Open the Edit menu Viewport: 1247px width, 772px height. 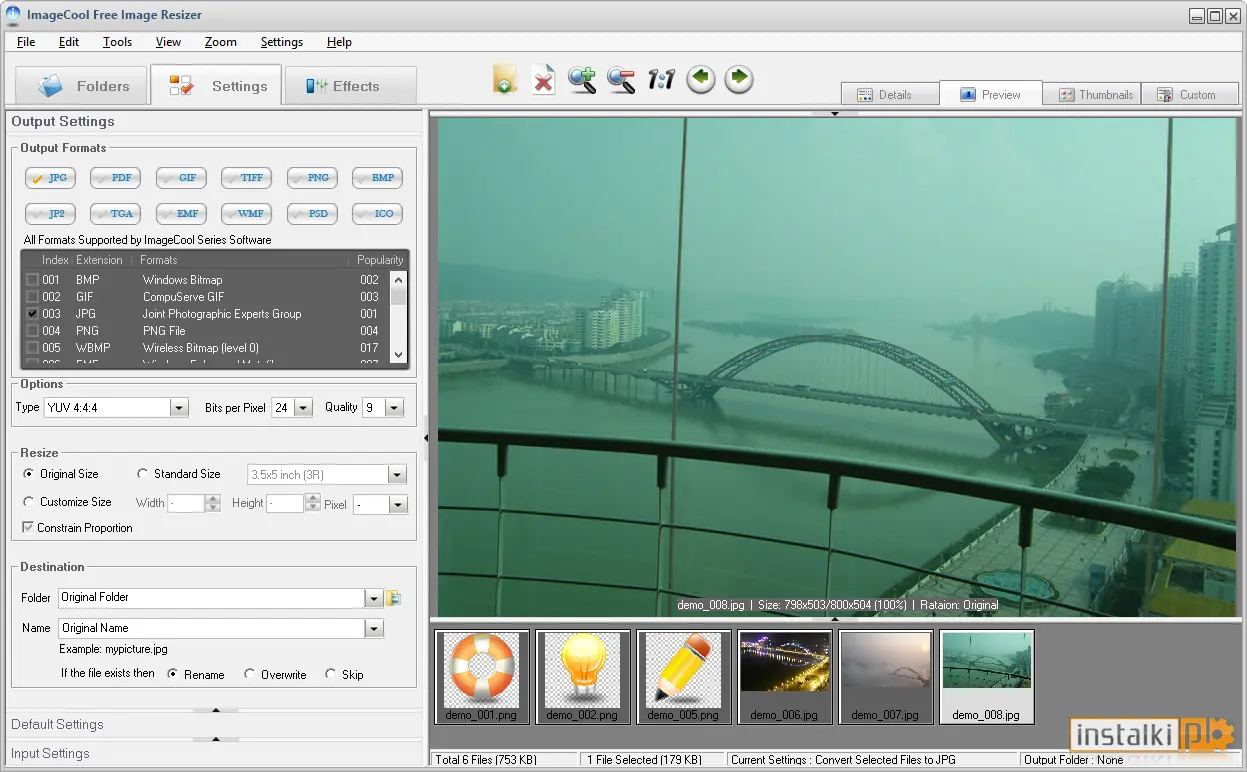pos(69,42)
